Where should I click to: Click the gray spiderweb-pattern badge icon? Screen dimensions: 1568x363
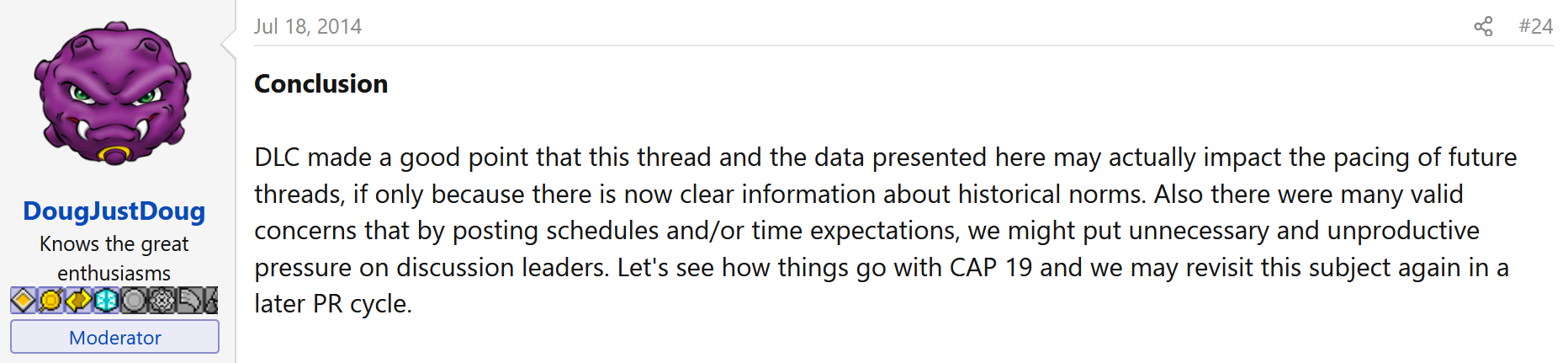(162, 300)
